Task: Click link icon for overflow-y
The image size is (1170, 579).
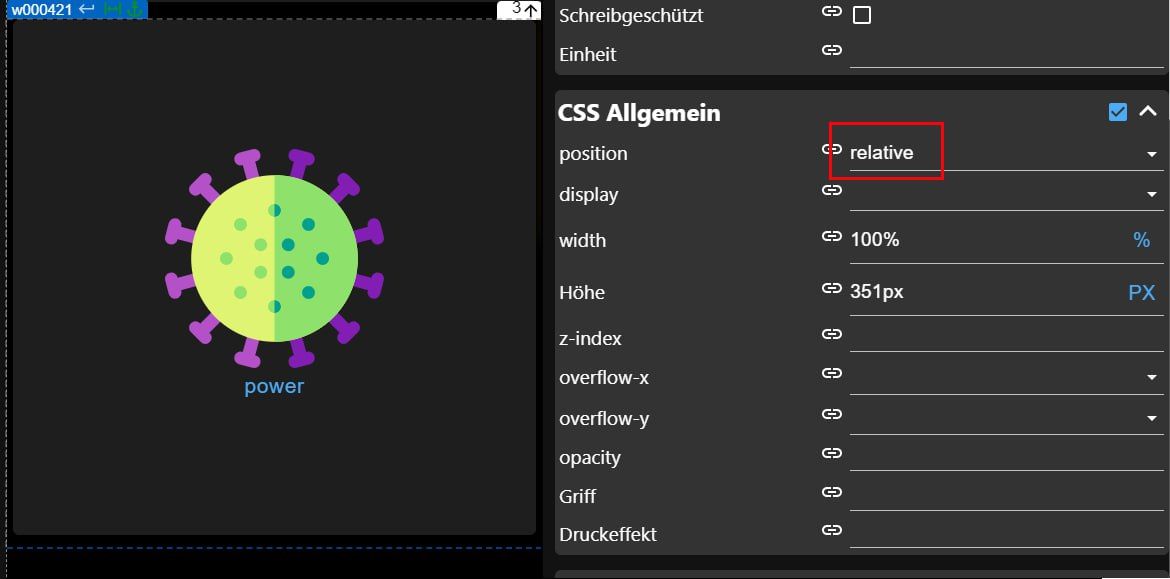Action: coord(832,413)
